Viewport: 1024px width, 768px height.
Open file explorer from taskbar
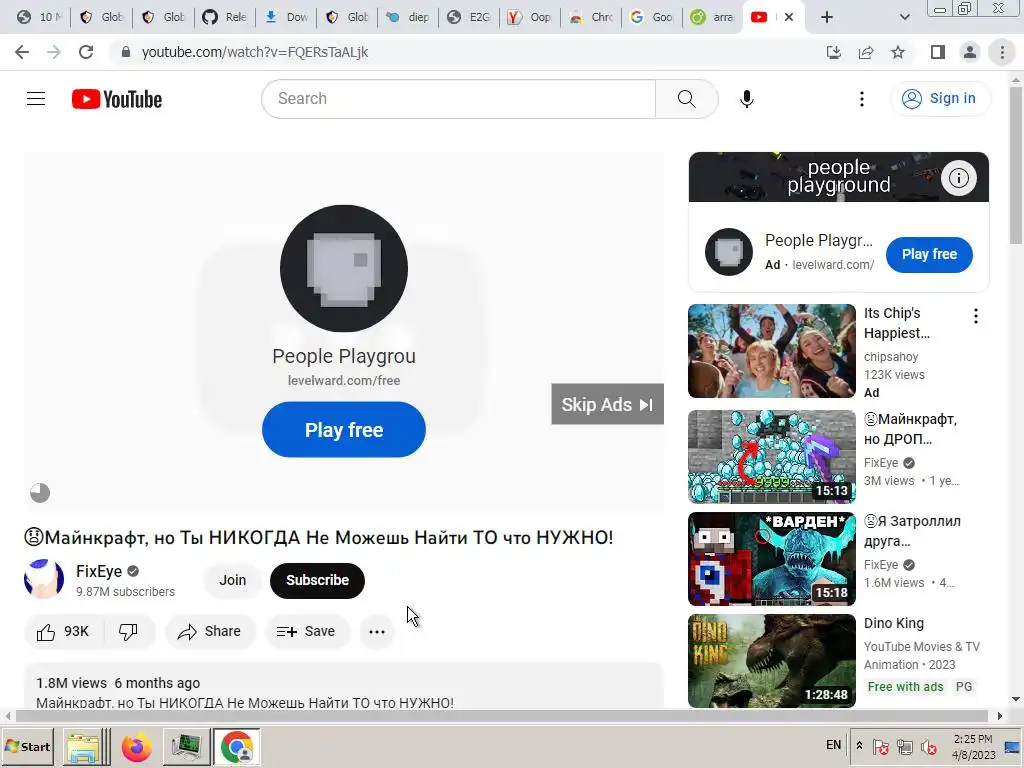(86, 747)
